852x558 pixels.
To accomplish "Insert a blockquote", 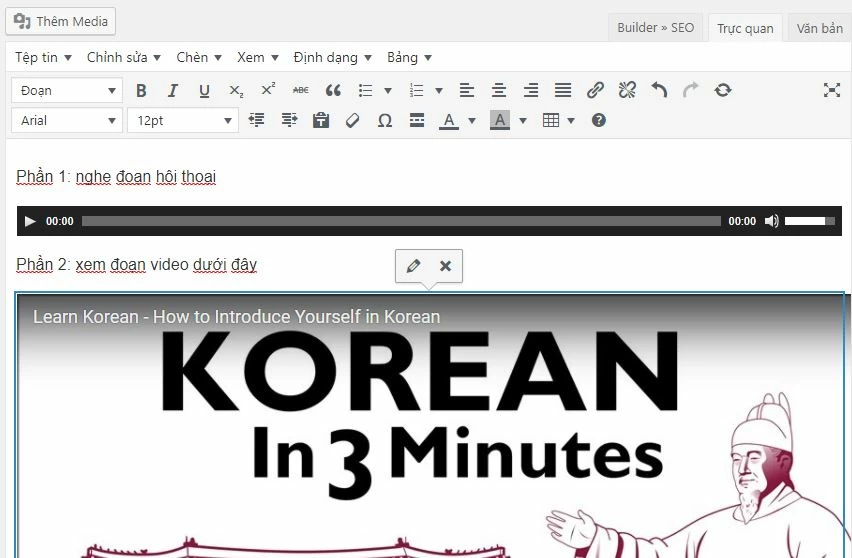I will point(333,90).
